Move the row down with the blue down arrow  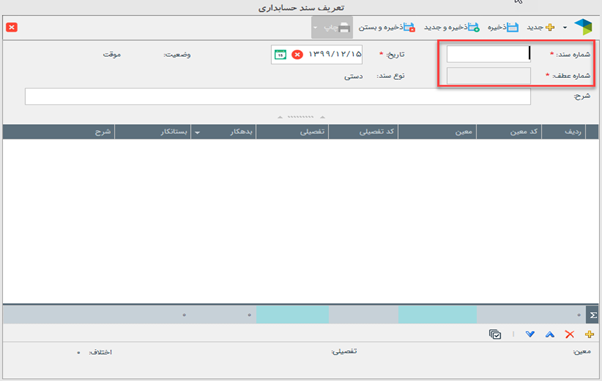point(530,334)
